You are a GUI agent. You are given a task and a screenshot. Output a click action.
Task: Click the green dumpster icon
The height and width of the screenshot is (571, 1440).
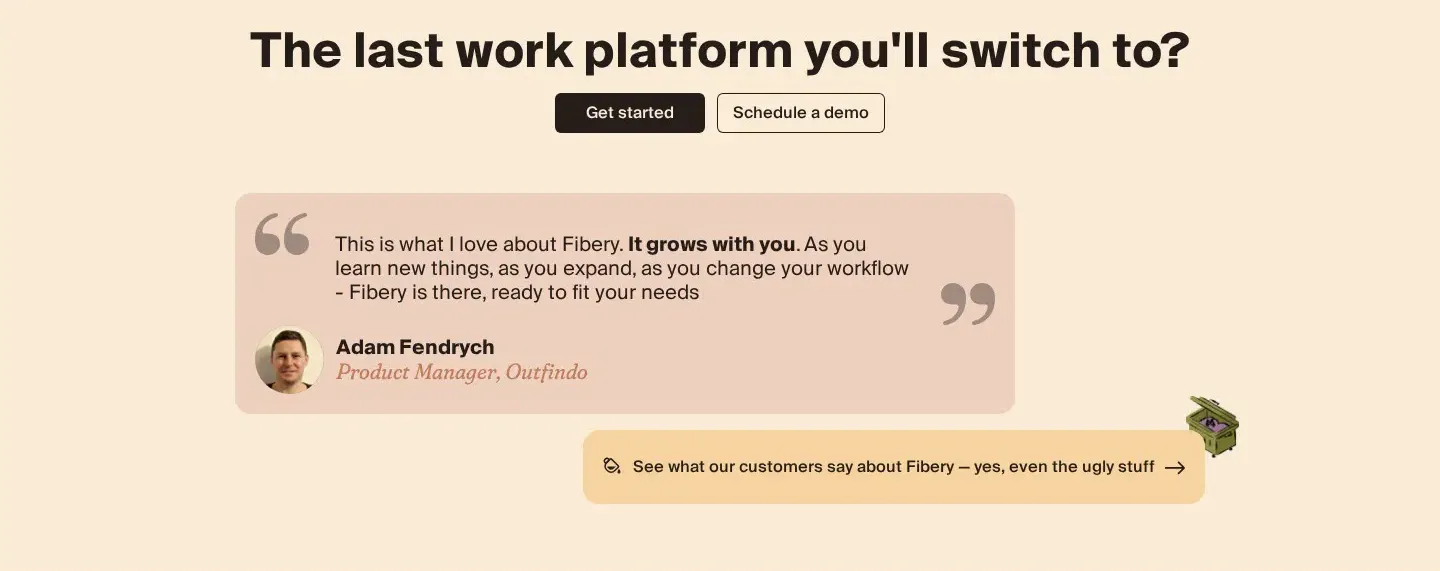tap(1213, 426)
